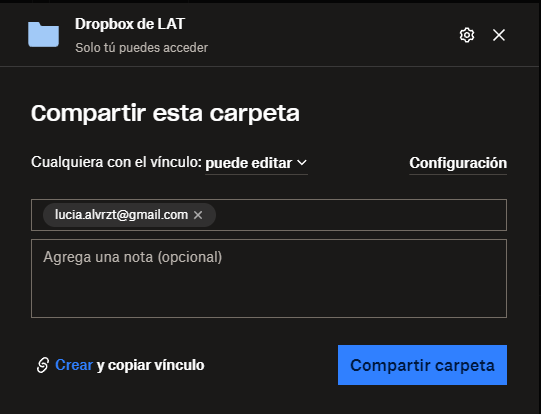Open the Configuración link
The height and width of the screenshot is (414, 541).
[458, 163]
